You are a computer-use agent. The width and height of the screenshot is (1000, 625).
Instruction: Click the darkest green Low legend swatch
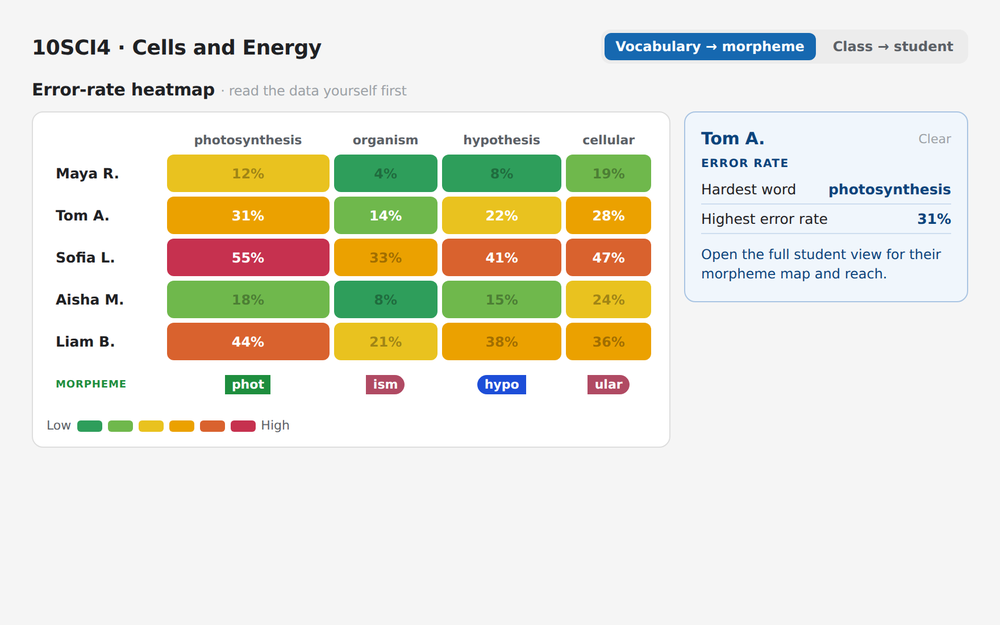tap(90, 426)
